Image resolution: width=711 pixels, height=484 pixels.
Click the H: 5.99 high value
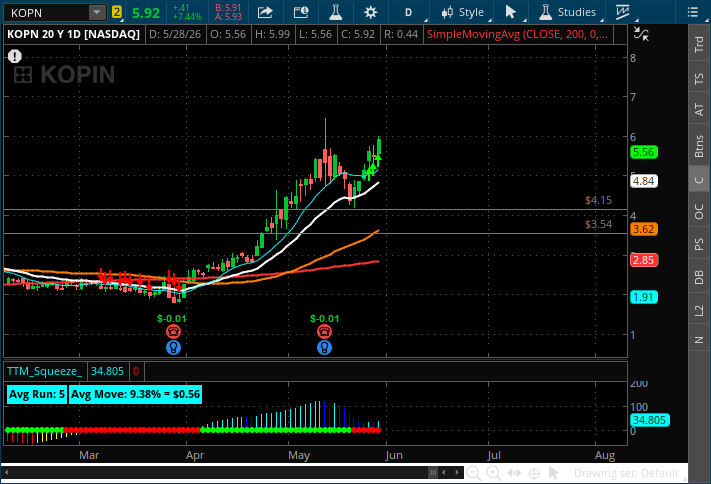coord(272,34)
